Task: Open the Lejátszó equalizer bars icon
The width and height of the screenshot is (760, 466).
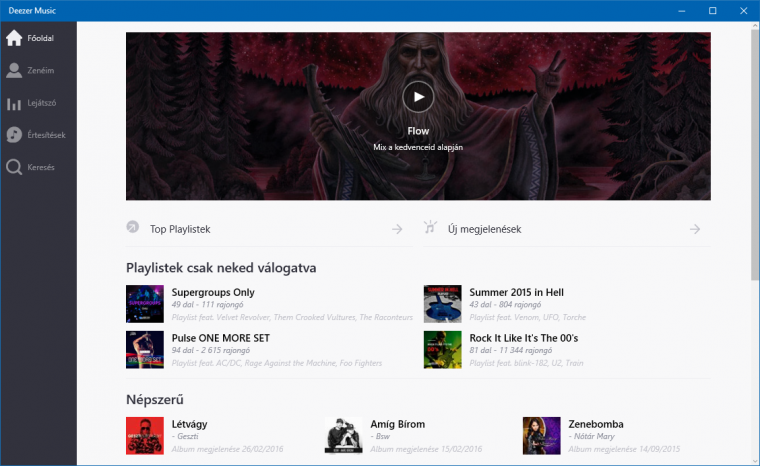Action: tap(14, 103)
